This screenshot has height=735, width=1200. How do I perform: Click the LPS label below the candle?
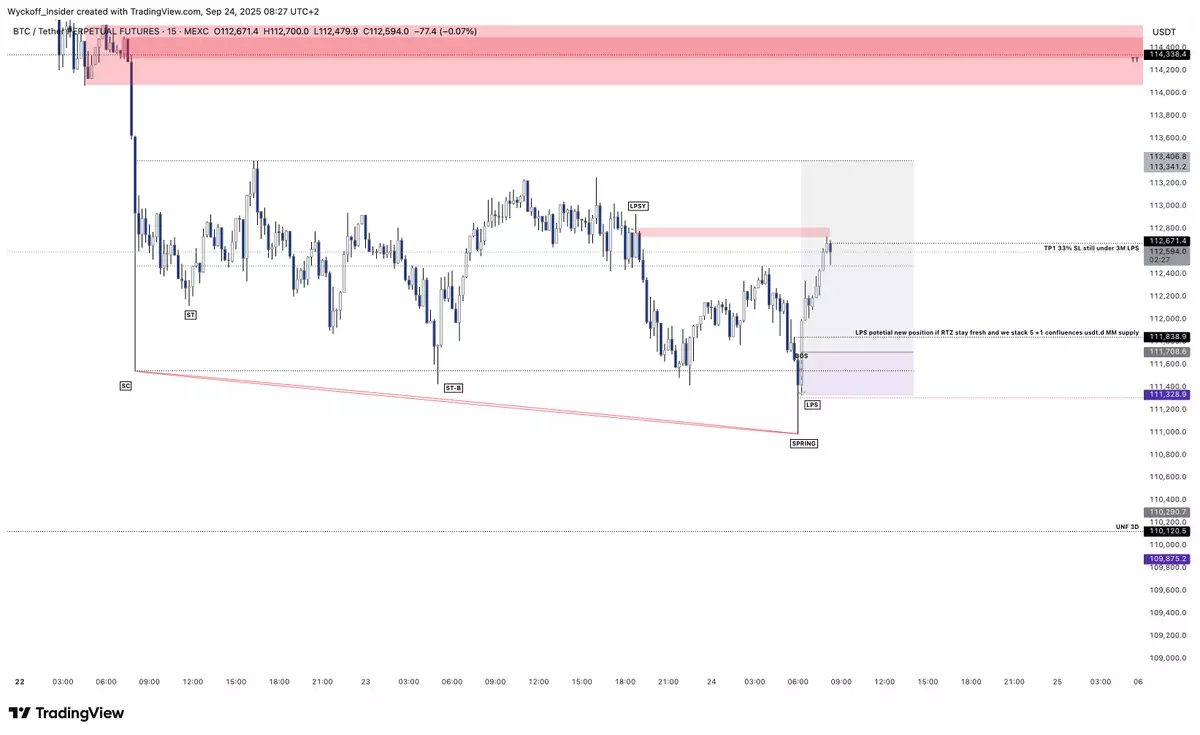click(x=812, y=404)
